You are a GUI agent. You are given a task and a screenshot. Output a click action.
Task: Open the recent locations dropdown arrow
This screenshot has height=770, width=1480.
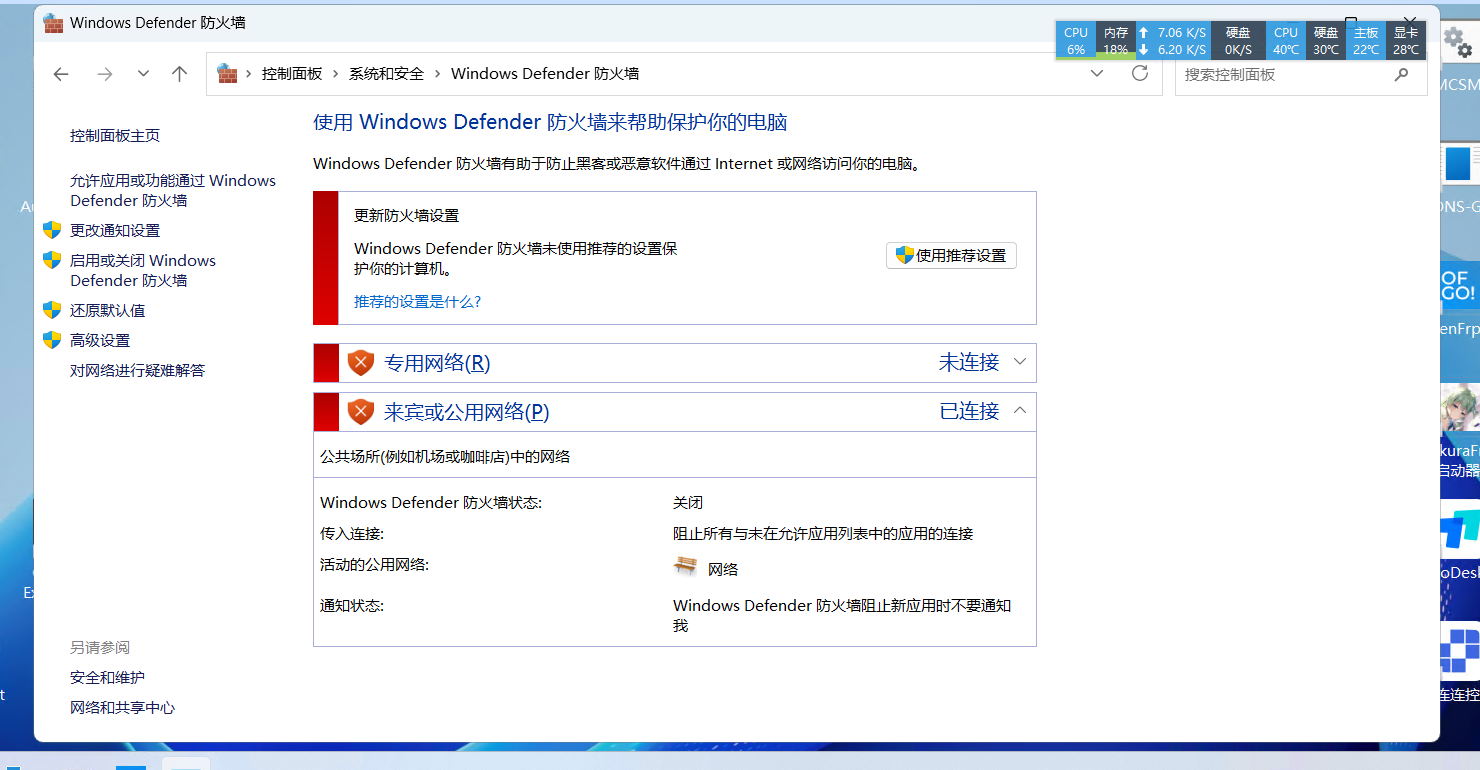click(143, 74)
